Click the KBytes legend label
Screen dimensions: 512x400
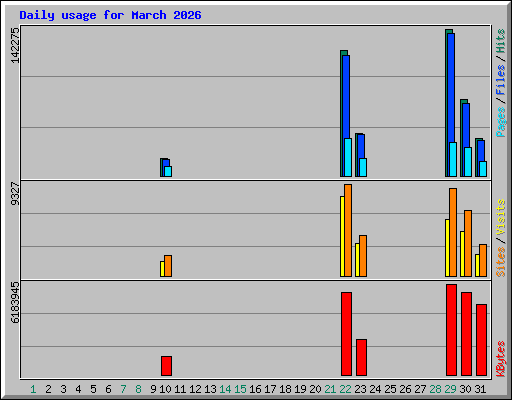click(501, 359)
